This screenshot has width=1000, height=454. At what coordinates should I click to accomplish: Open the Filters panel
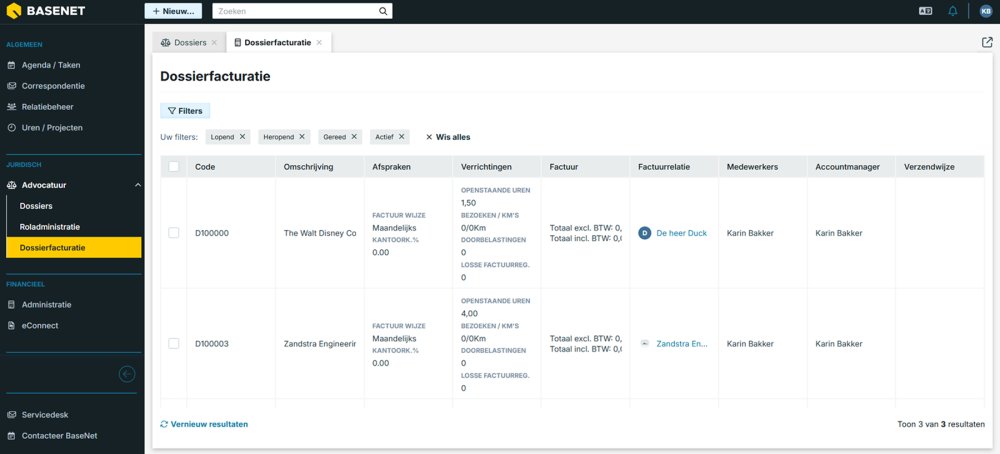coord(185,111)
